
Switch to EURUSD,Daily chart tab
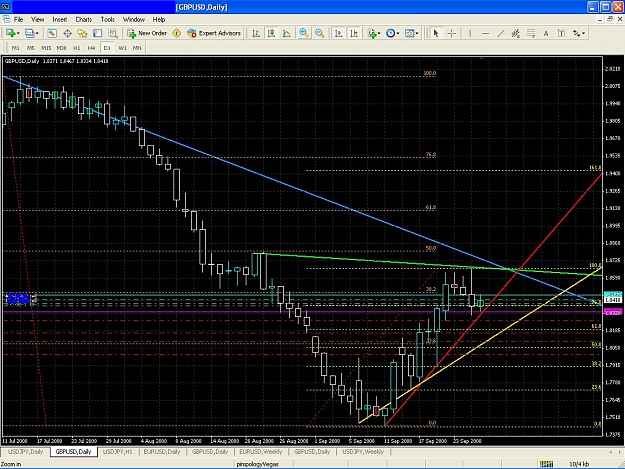pyautogui.click(x=162, y=452)
